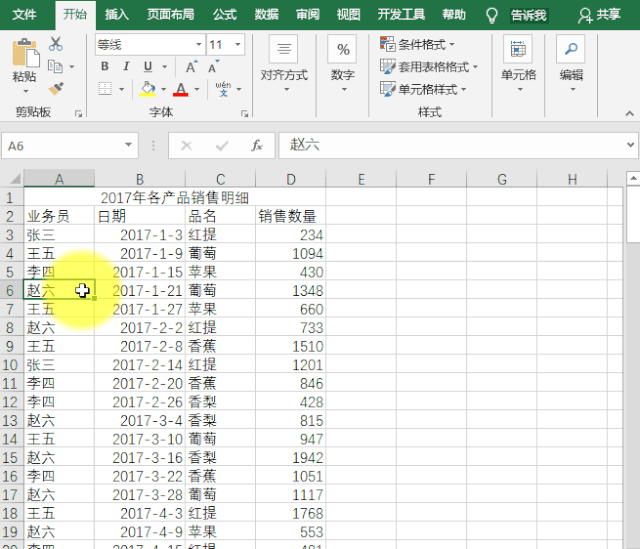The image size is (640, 549).
Task: Click the 告诉我 lightbulb icon
Action: coord(491,15)
